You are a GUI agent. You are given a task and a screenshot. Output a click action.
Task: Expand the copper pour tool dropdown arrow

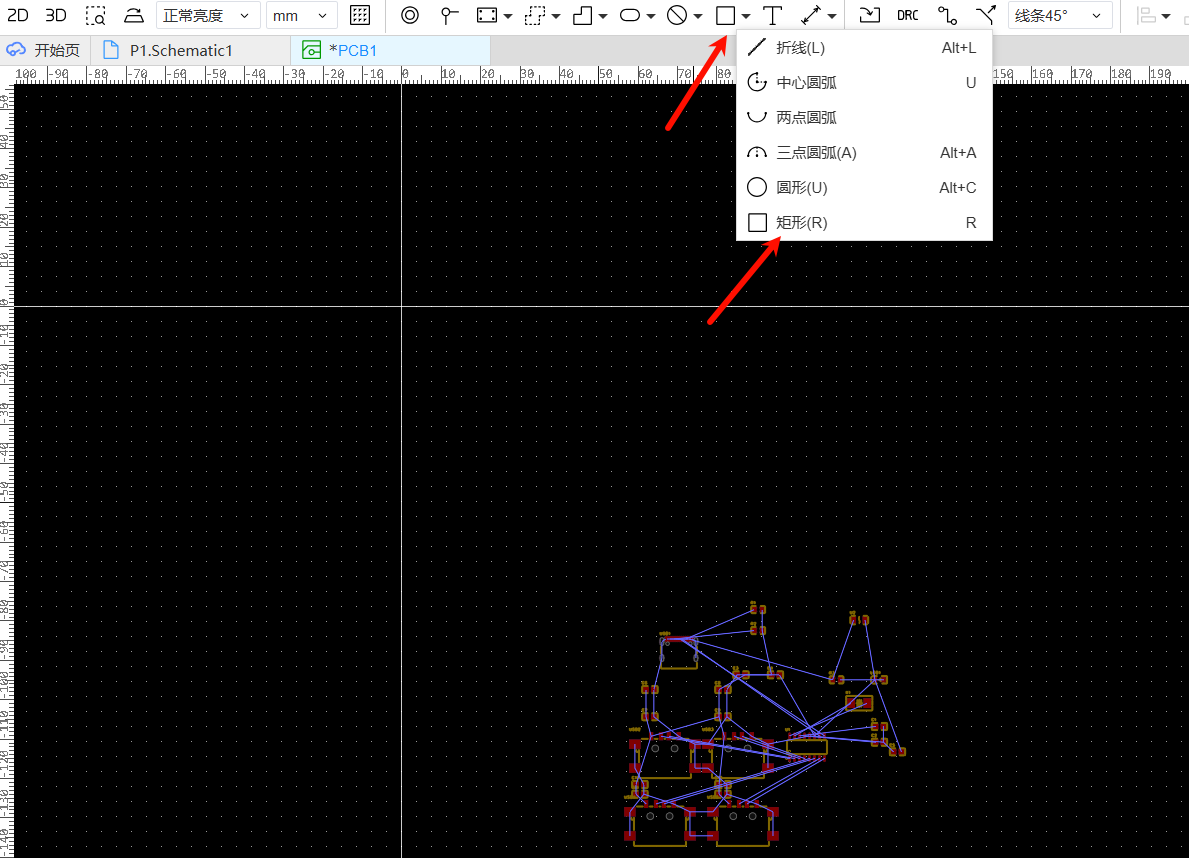coord(603,16)
